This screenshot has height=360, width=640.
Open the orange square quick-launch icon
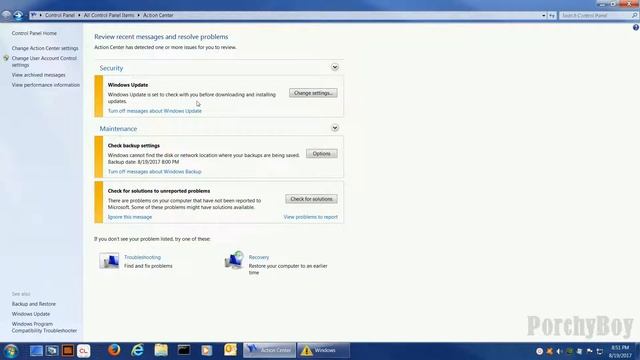point(68,351)
